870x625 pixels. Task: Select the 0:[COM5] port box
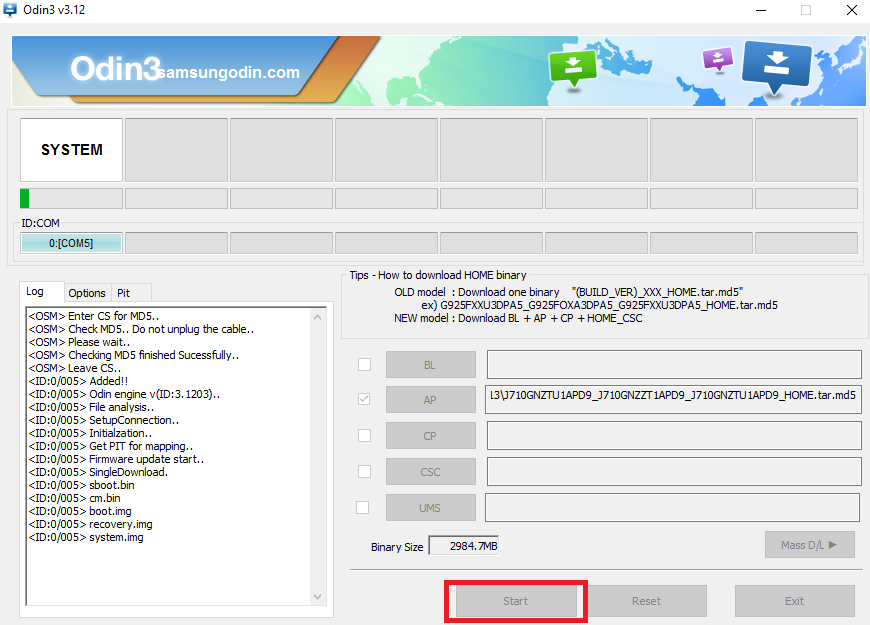pos(71,243)
